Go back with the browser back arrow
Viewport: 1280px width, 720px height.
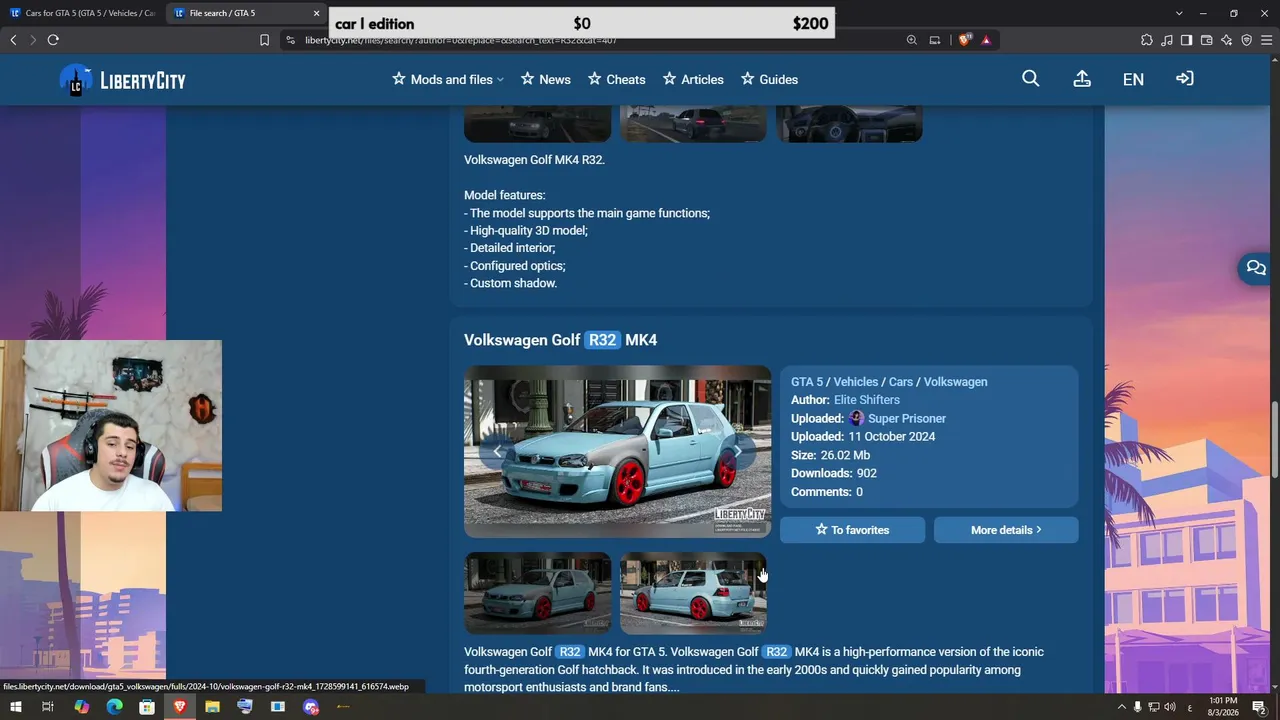click(13, 40)
